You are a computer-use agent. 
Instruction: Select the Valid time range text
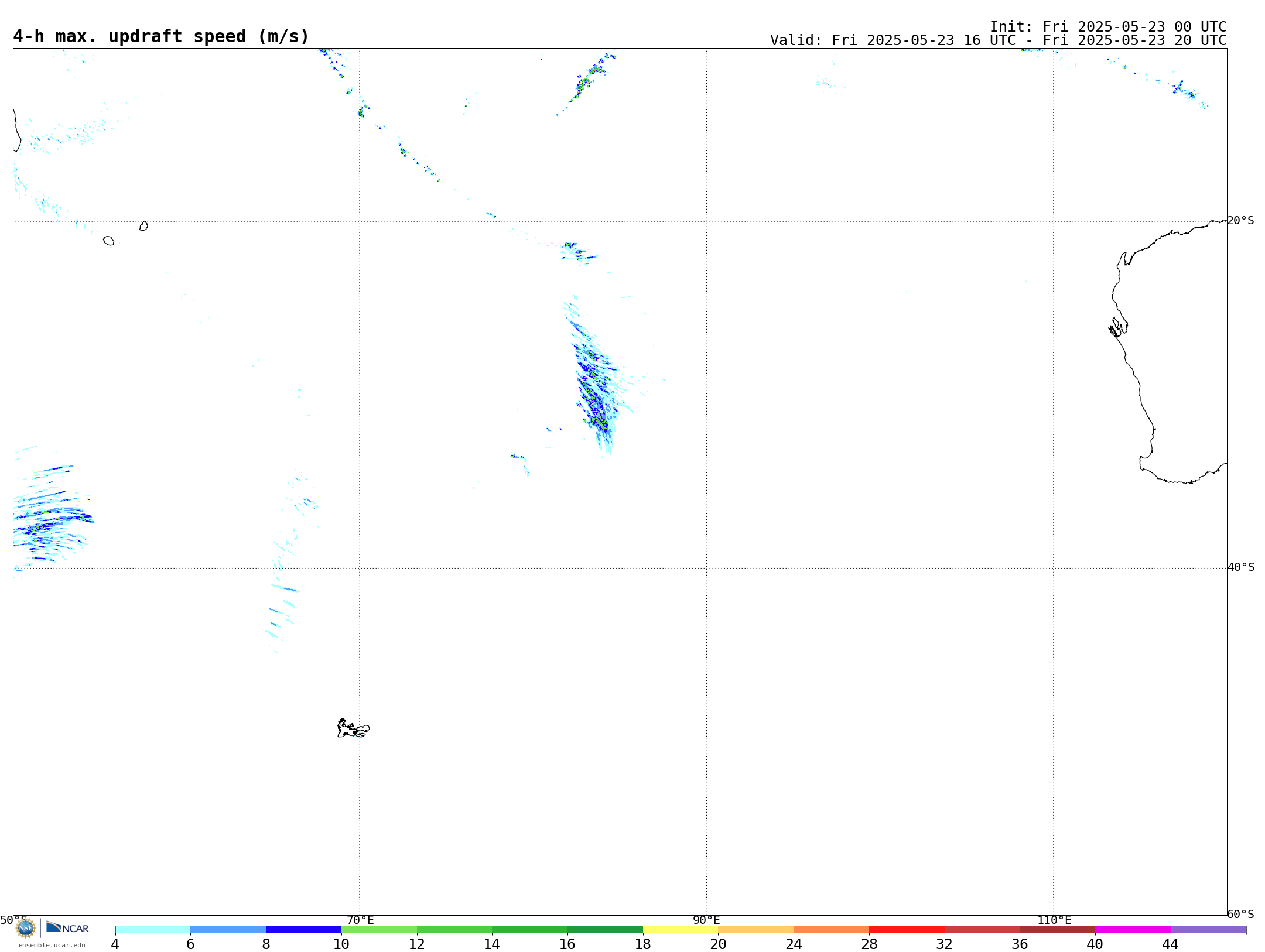tap(1029, 40)
